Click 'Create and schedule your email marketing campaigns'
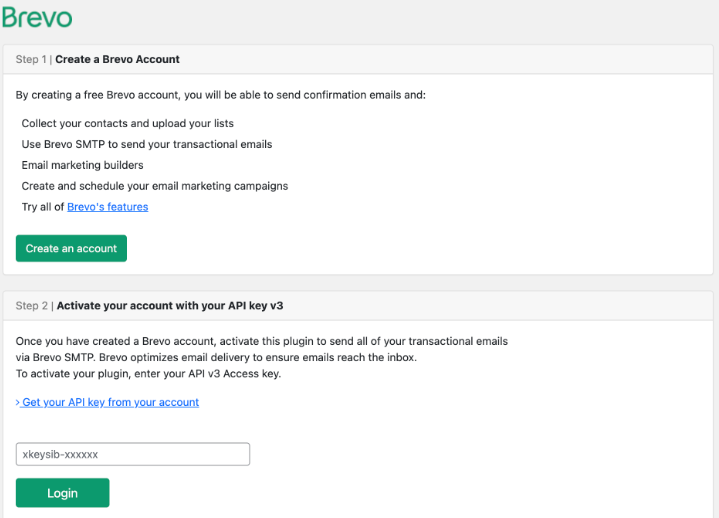The width and height of the screenshot is (719, 518). pyautogui.click(x=155, y=186)
